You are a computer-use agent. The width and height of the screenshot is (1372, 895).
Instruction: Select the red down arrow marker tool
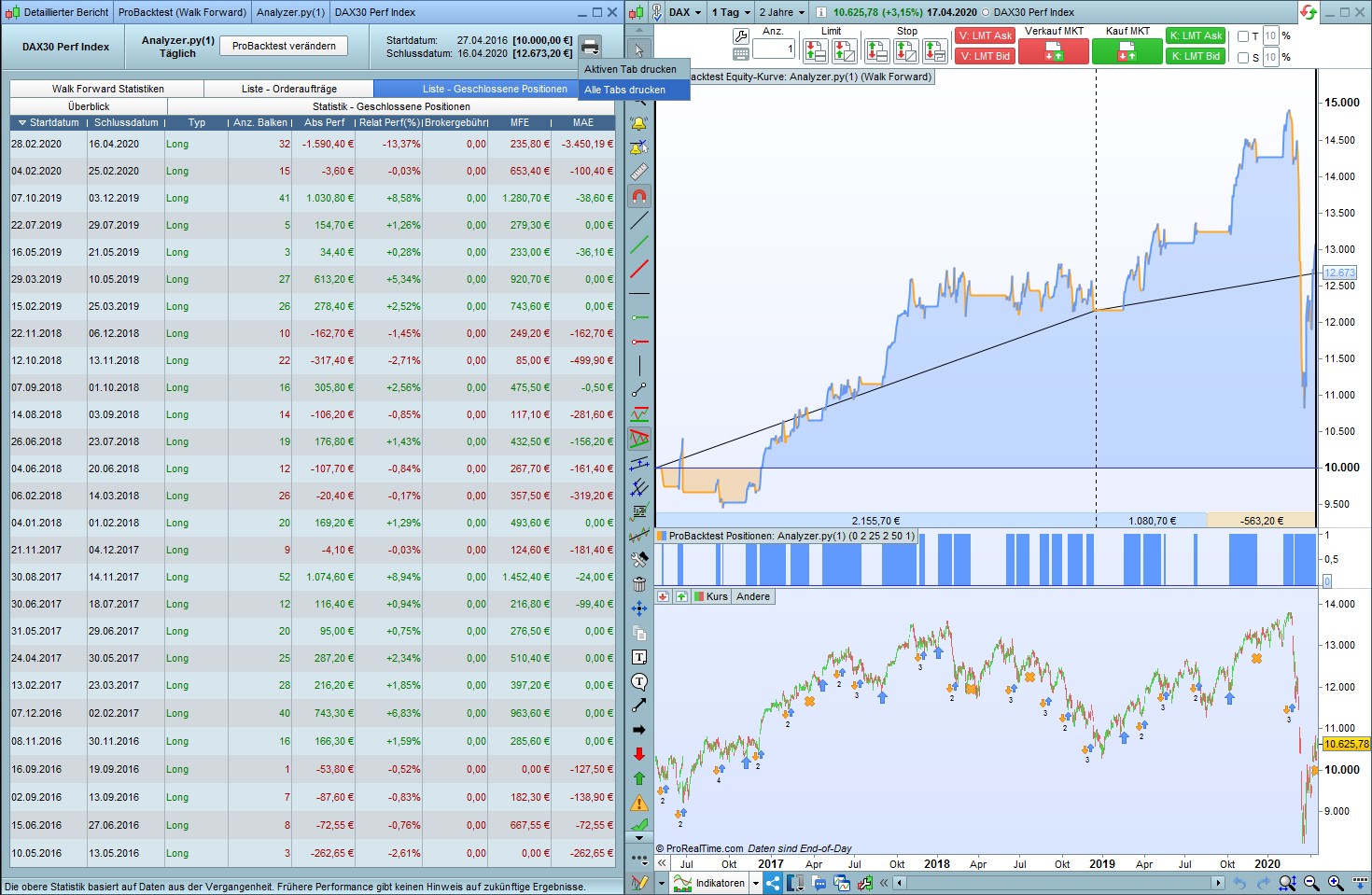(x=639, y=754)
